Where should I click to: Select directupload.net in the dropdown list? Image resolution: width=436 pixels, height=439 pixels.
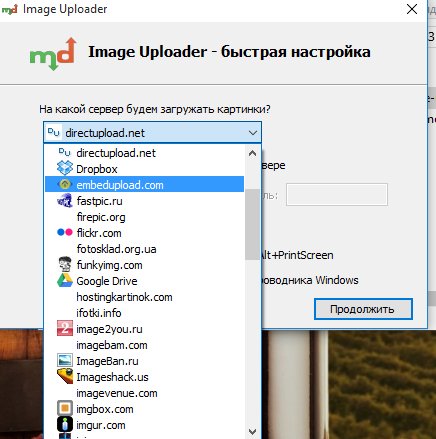144,153
